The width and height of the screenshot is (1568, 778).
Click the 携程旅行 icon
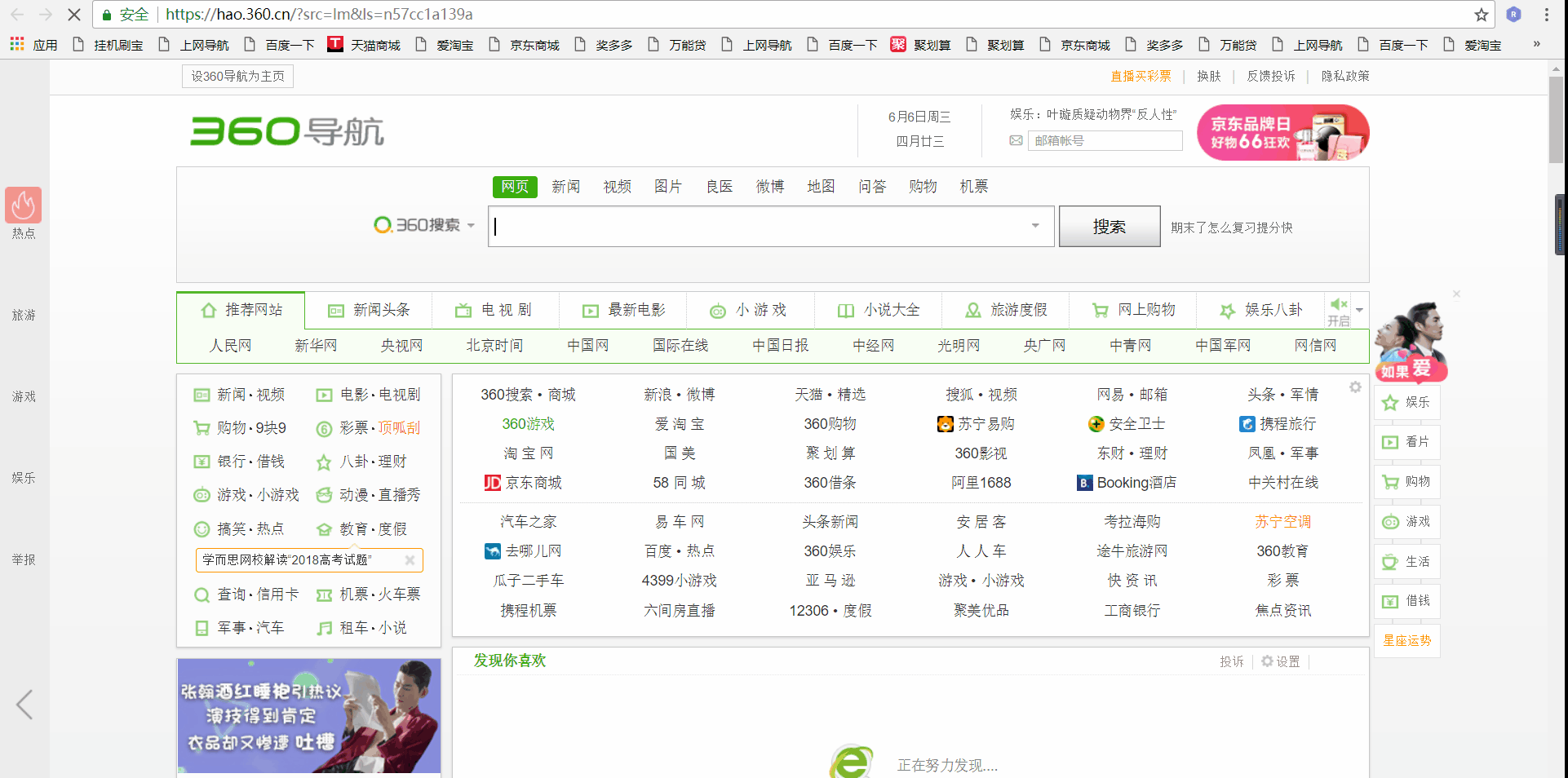[x=1247, y=424]
